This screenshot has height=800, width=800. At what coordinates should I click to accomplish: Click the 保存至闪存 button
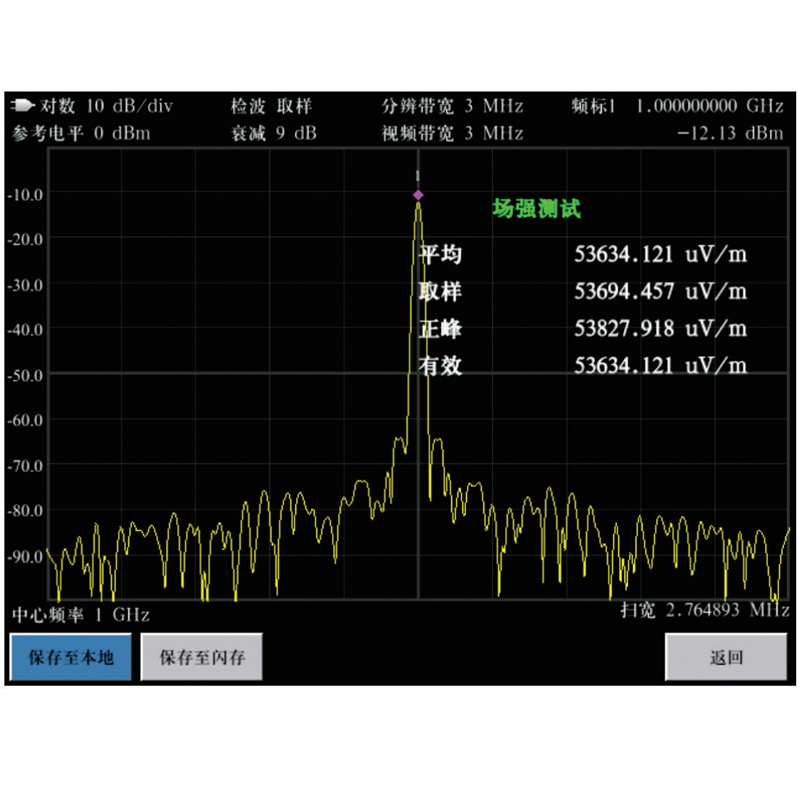click(x=202, y=658)
